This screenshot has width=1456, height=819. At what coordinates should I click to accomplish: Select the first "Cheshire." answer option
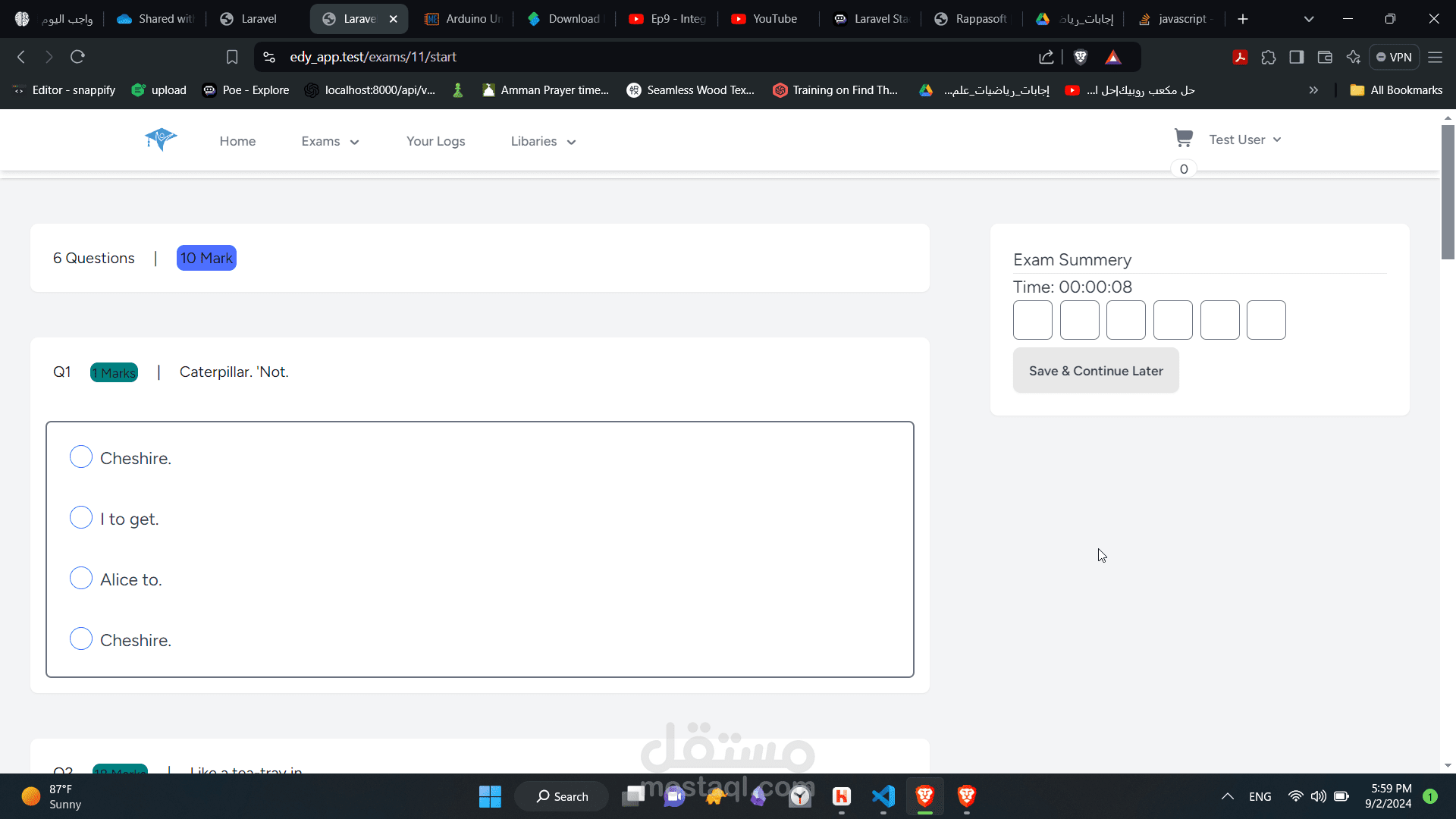point(81,457)
